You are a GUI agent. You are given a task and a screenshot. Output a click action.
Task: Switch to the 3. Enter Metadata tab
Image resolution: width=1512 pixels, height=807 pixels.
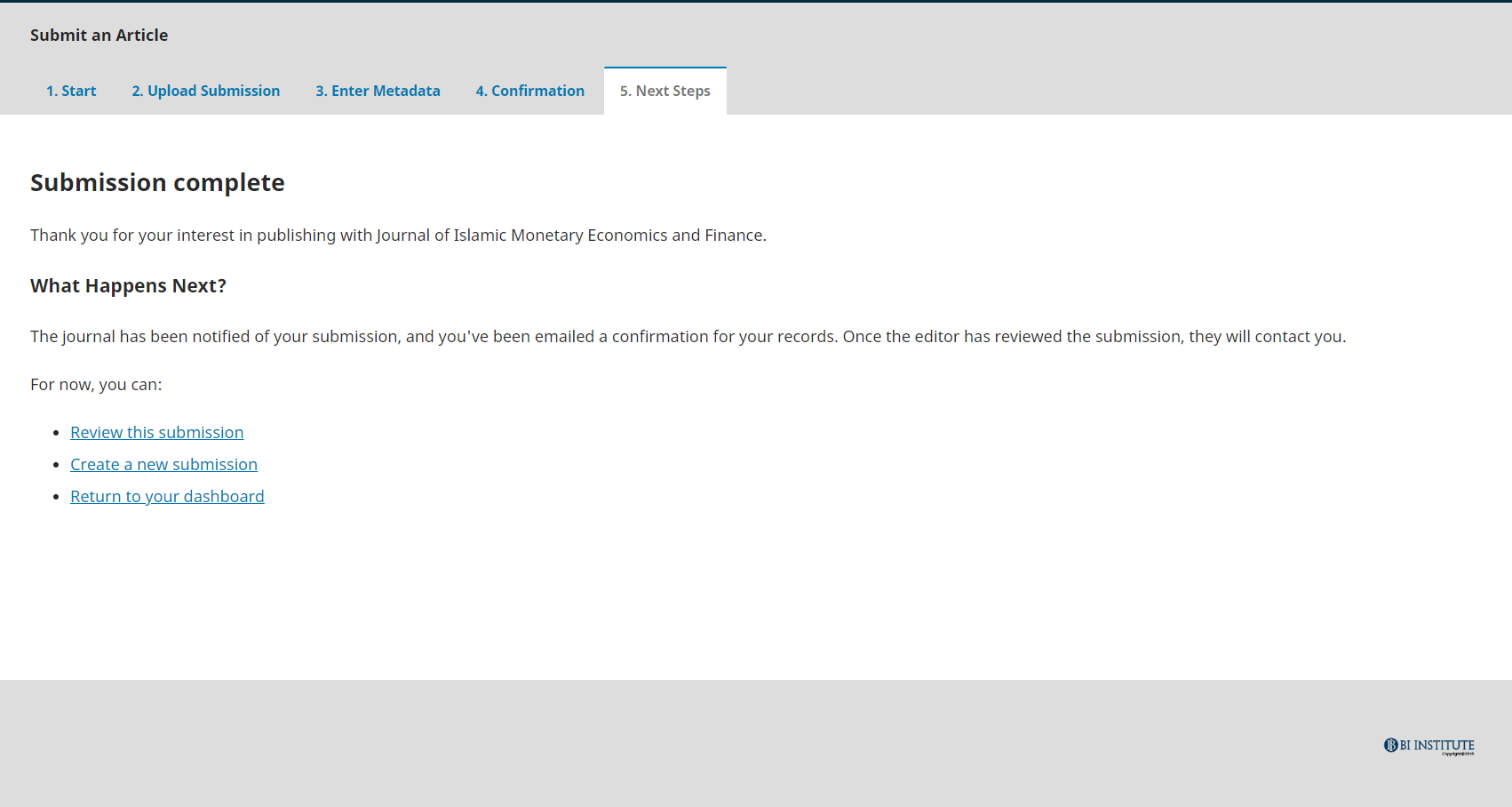[x=378, y=91]
